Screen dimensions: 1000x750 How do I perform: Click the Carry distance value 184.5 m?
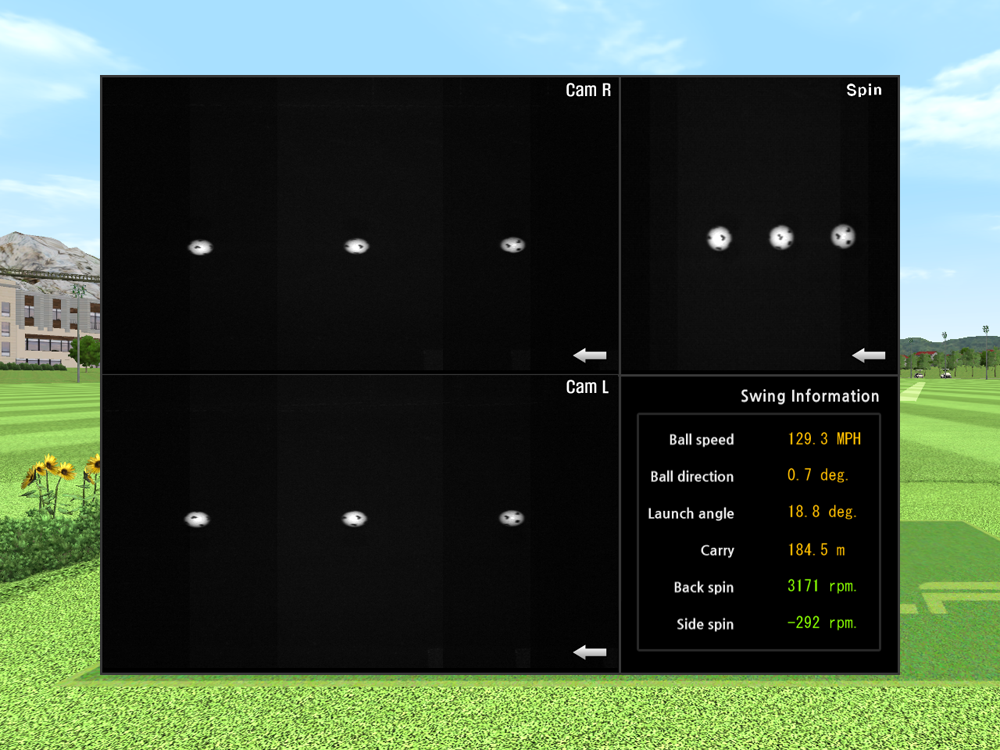pos(817,549)
